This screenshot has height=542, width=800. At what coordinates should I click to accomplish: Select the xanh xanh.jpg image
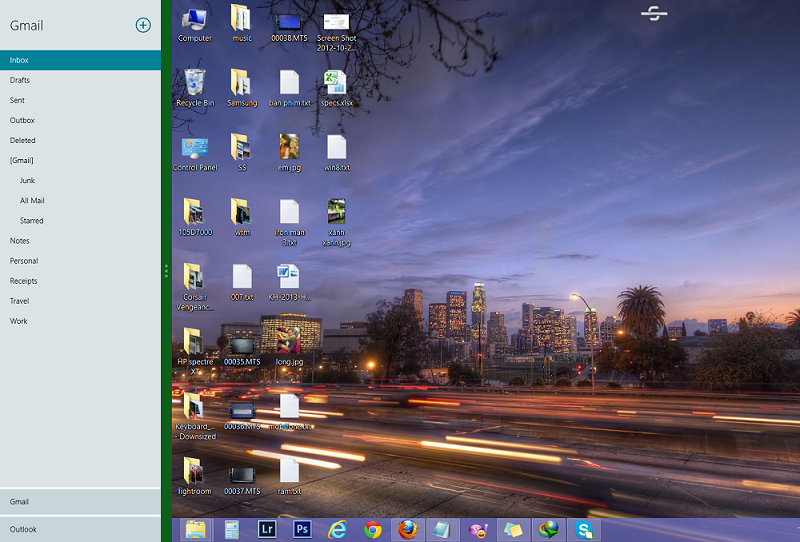pos(336,223)
